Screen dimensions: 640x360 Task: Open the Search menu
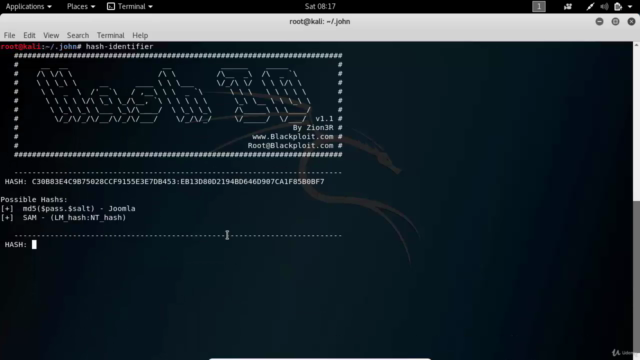click(78, 35)
